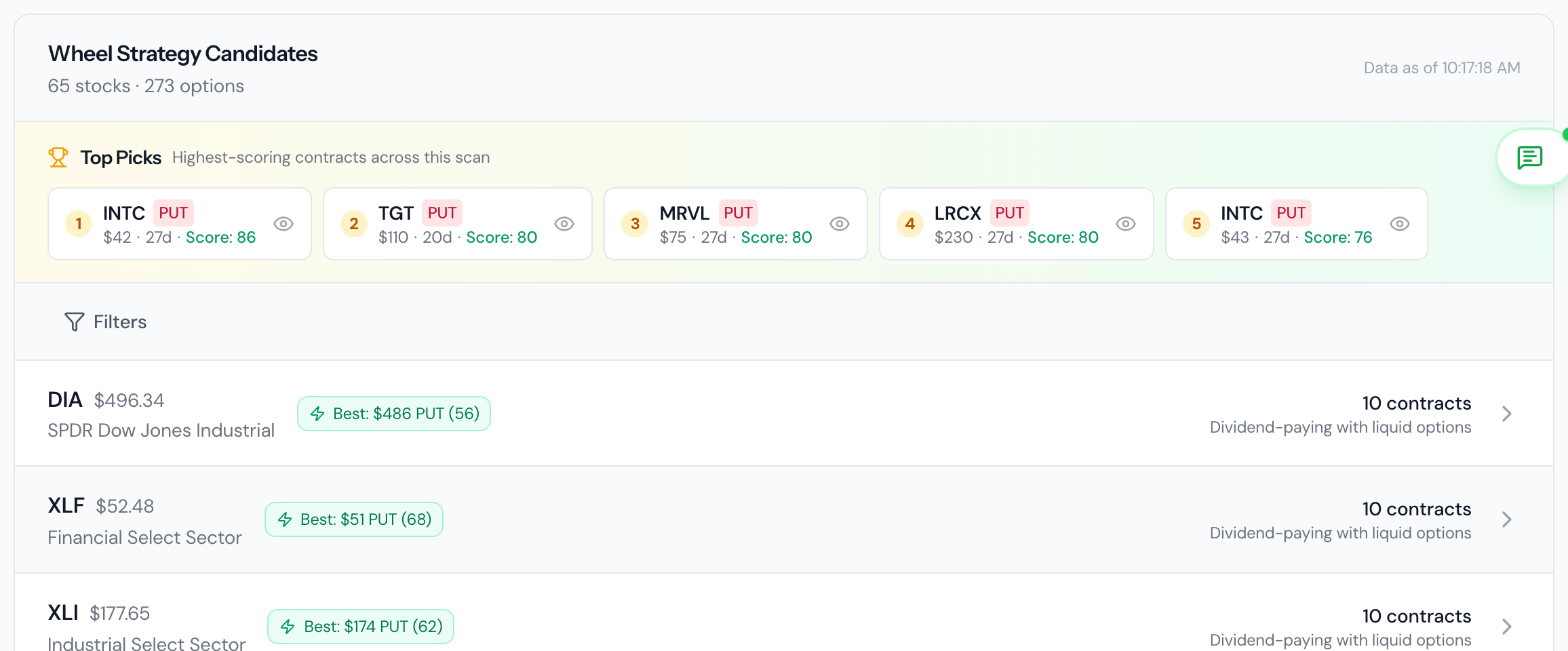Image resolution: width=1568 pixels, height=651 pixels.
Task: Click Financial Select Sector name
Action: tap(145, 538)
